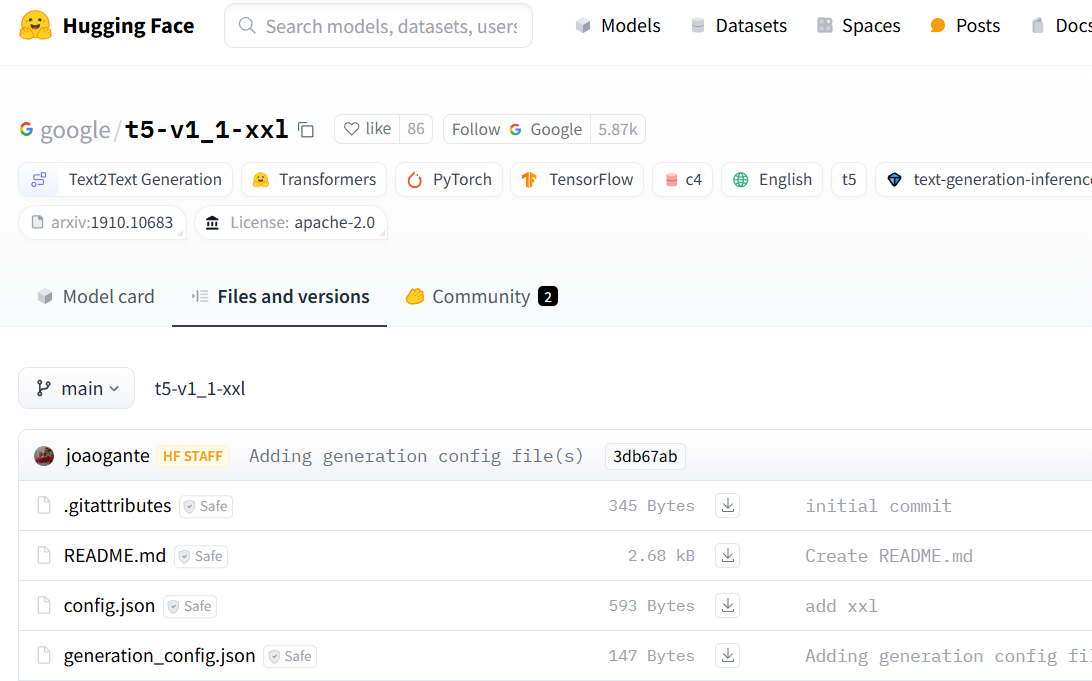This screenshot has height=681, width=1092.
Task: Click the Text2Text Generation tag icon
Action: [39, 180]
